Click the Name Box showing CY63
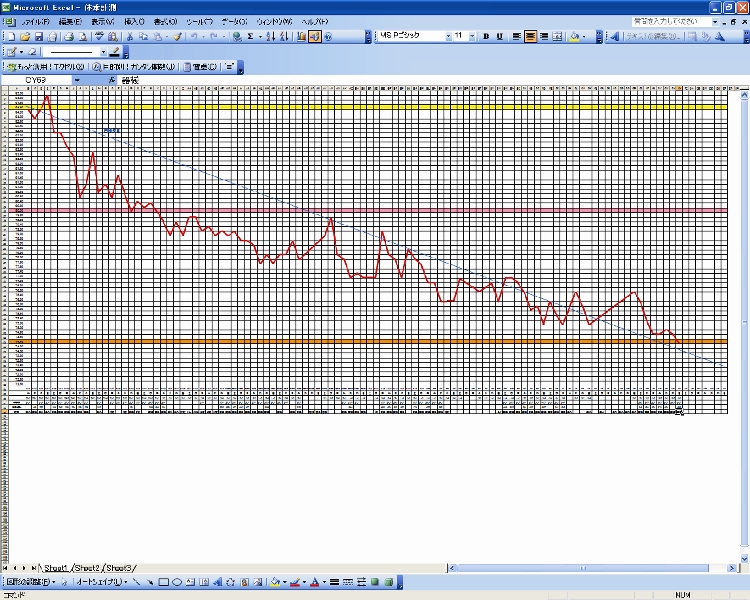The height and width of the screenshot is (600, 750). click(x=37, y=80)
